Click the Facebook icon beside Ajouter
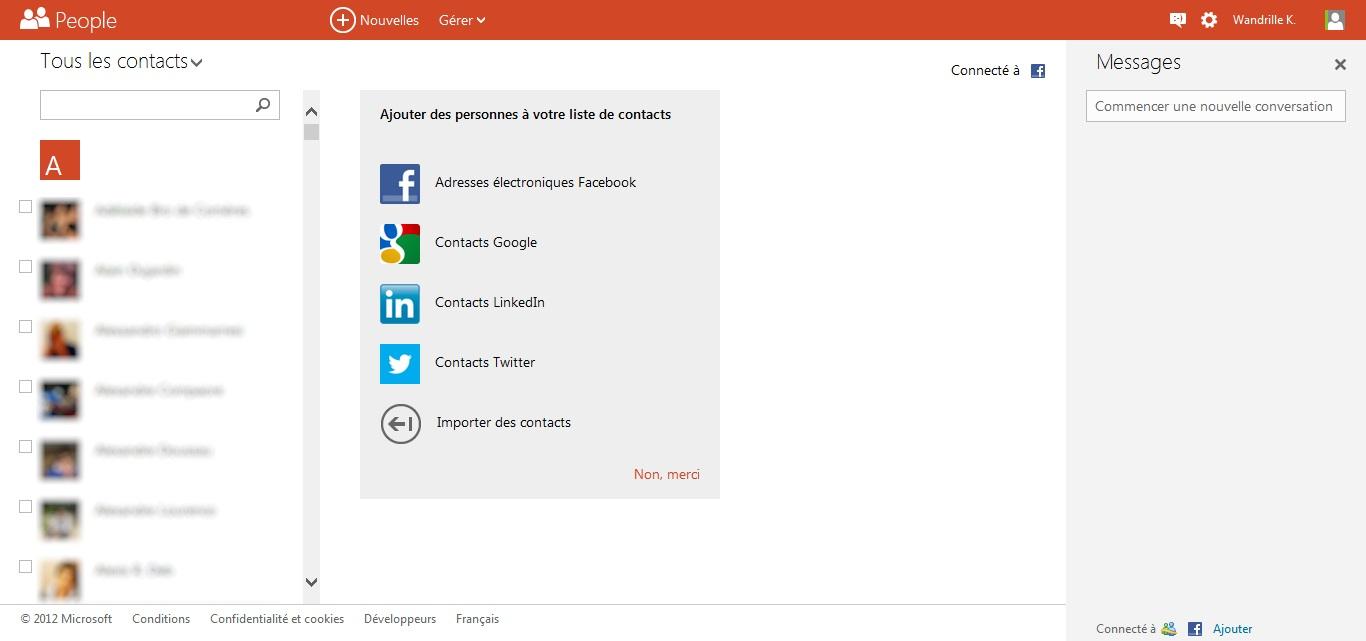This screenshot has width=1366, height=641. click(x=1195, y=629)
